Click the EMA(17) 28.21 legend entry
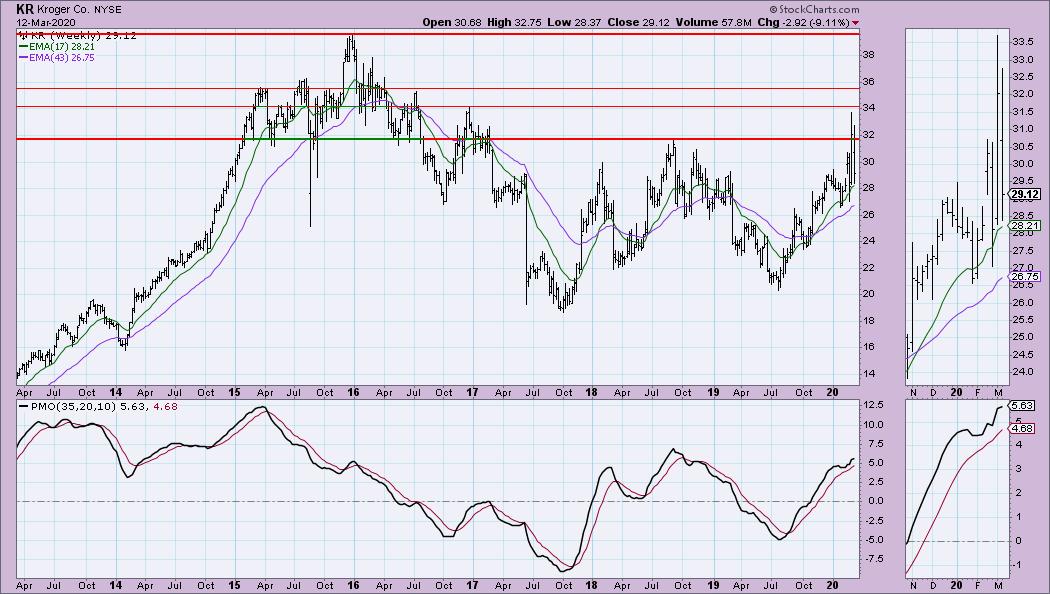The width and height of the screenshot is (1050, 594). click(x=57, y=47)
